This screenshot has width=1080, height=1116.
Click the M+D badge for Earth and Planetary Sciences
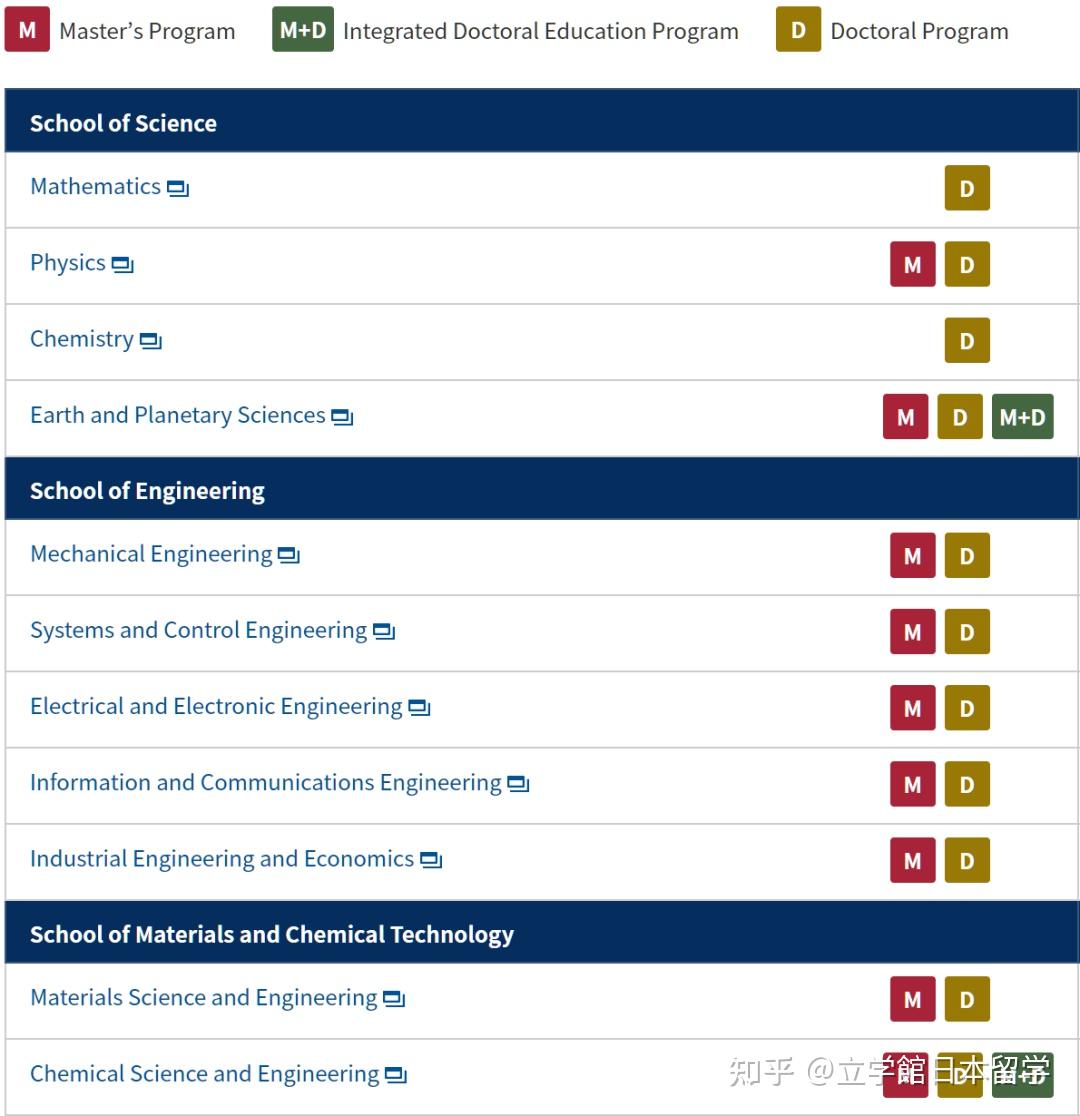(1022, 416)
